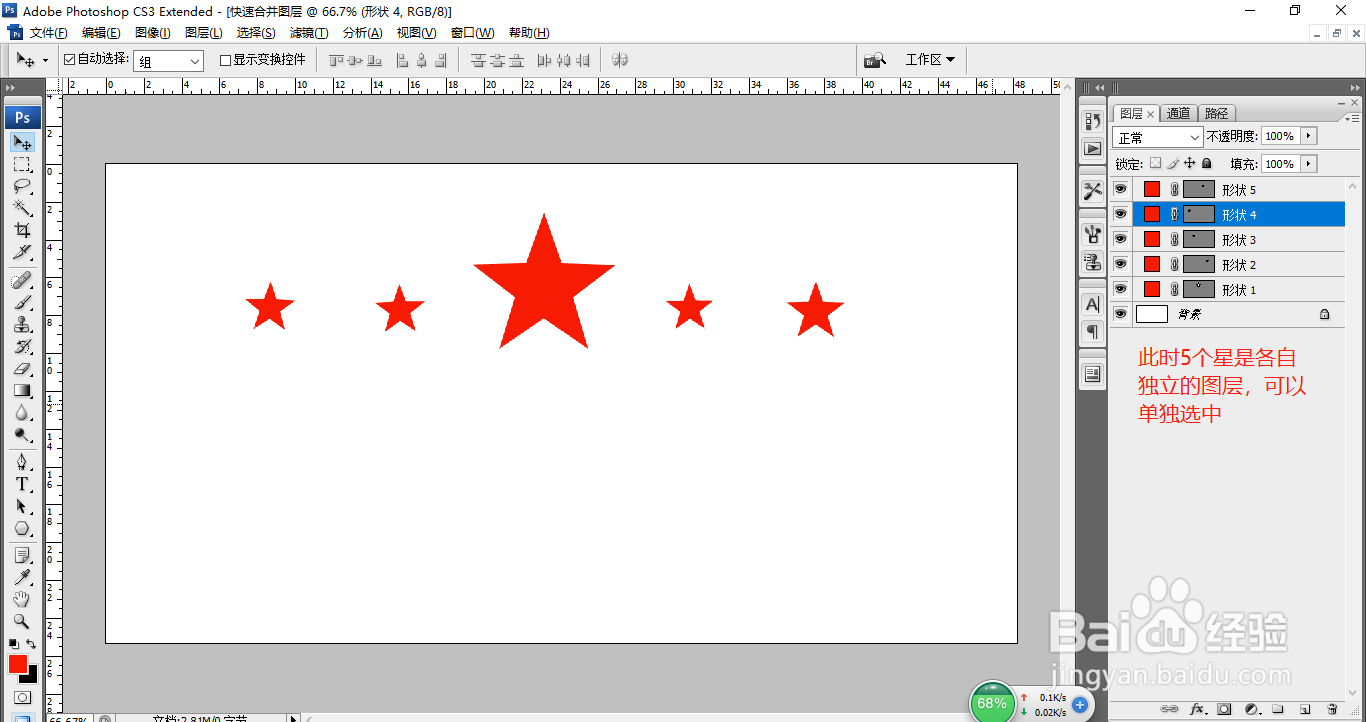This screenshot has height=722, width=1366.
Task: Select the Rectangular Marquee tool
Action: click(x=22, y=164)
